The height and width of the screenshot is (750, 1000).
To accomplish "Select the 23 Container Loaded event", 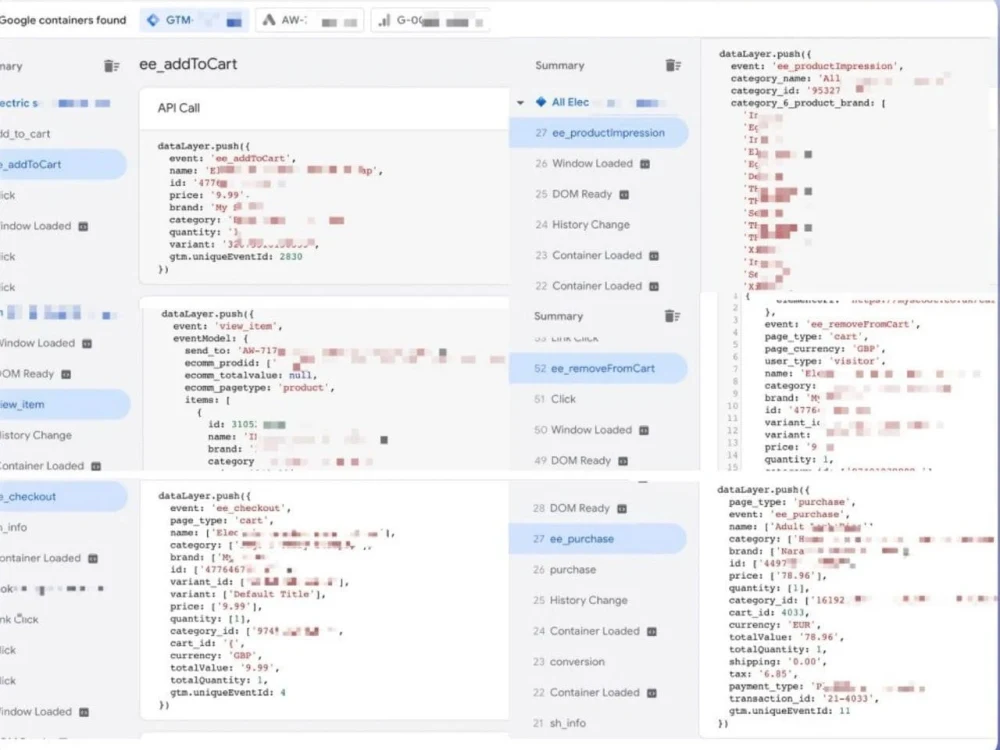I will (x=599, y=255).
